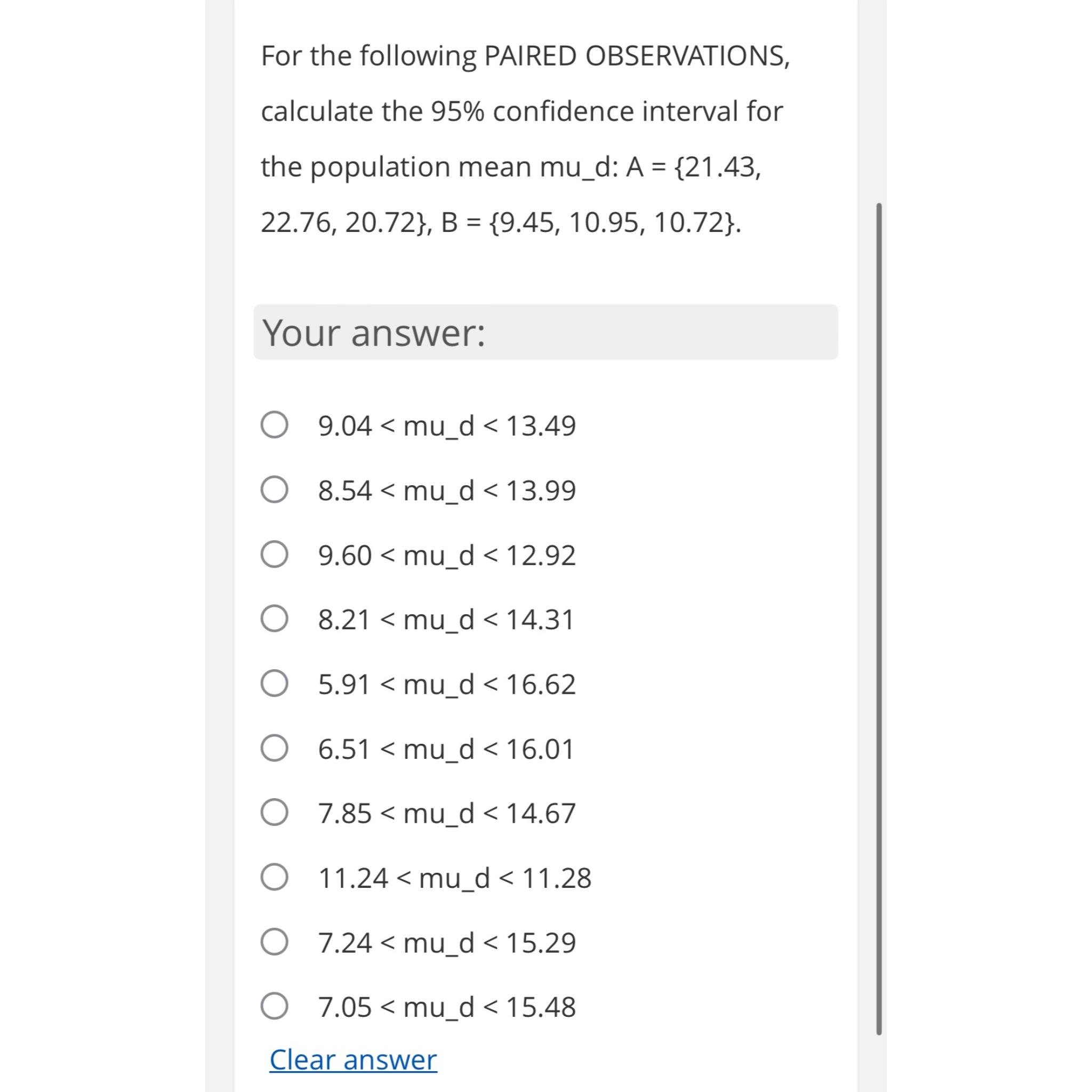Click label text '9.04 < mu_d < 13.49'
The image size is (1092, 1092).
pyautogui.click(x=447, y=425)
